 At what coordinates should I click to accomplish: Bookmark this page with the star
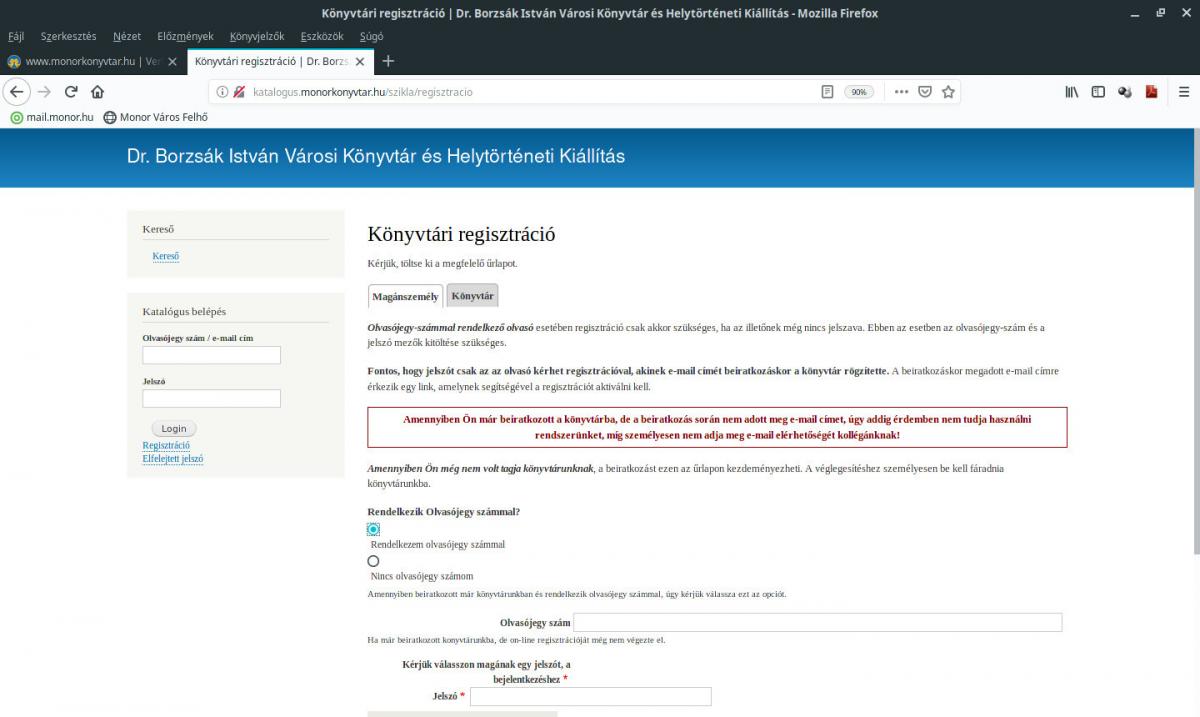[x=948, y=91]
